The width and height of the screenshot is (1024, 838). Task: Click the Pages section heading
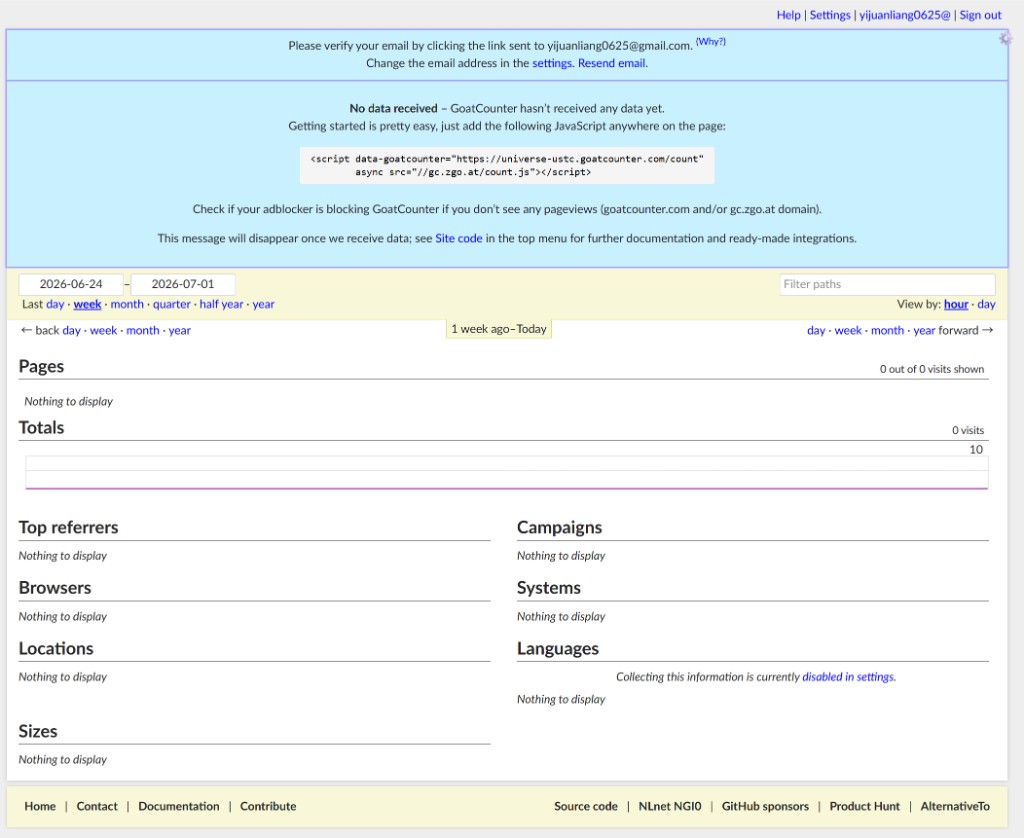(41, 366)
